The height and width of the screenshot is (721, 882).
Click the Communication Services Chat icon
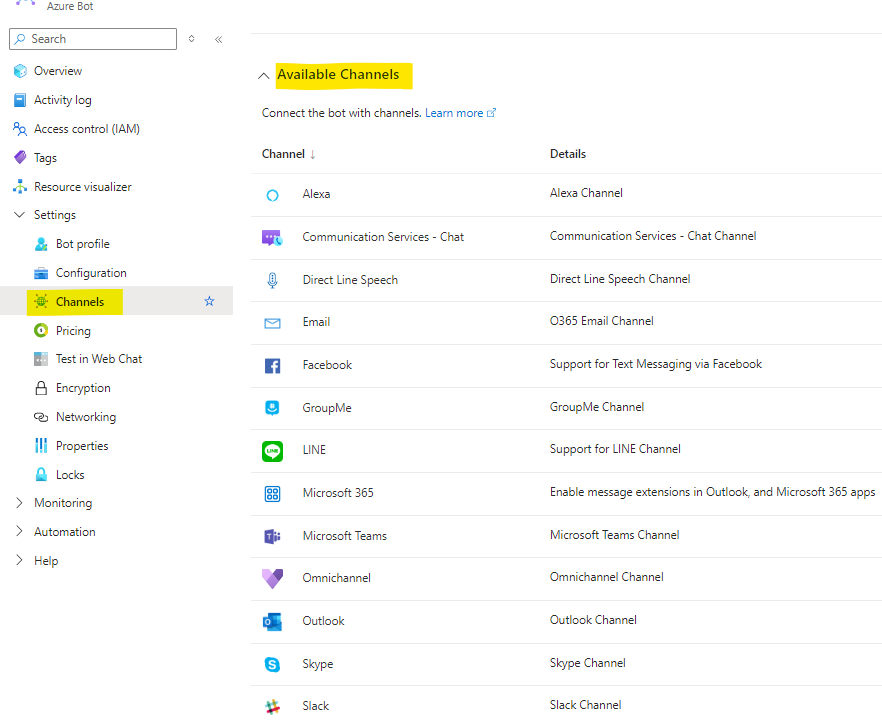coord(272,238)
